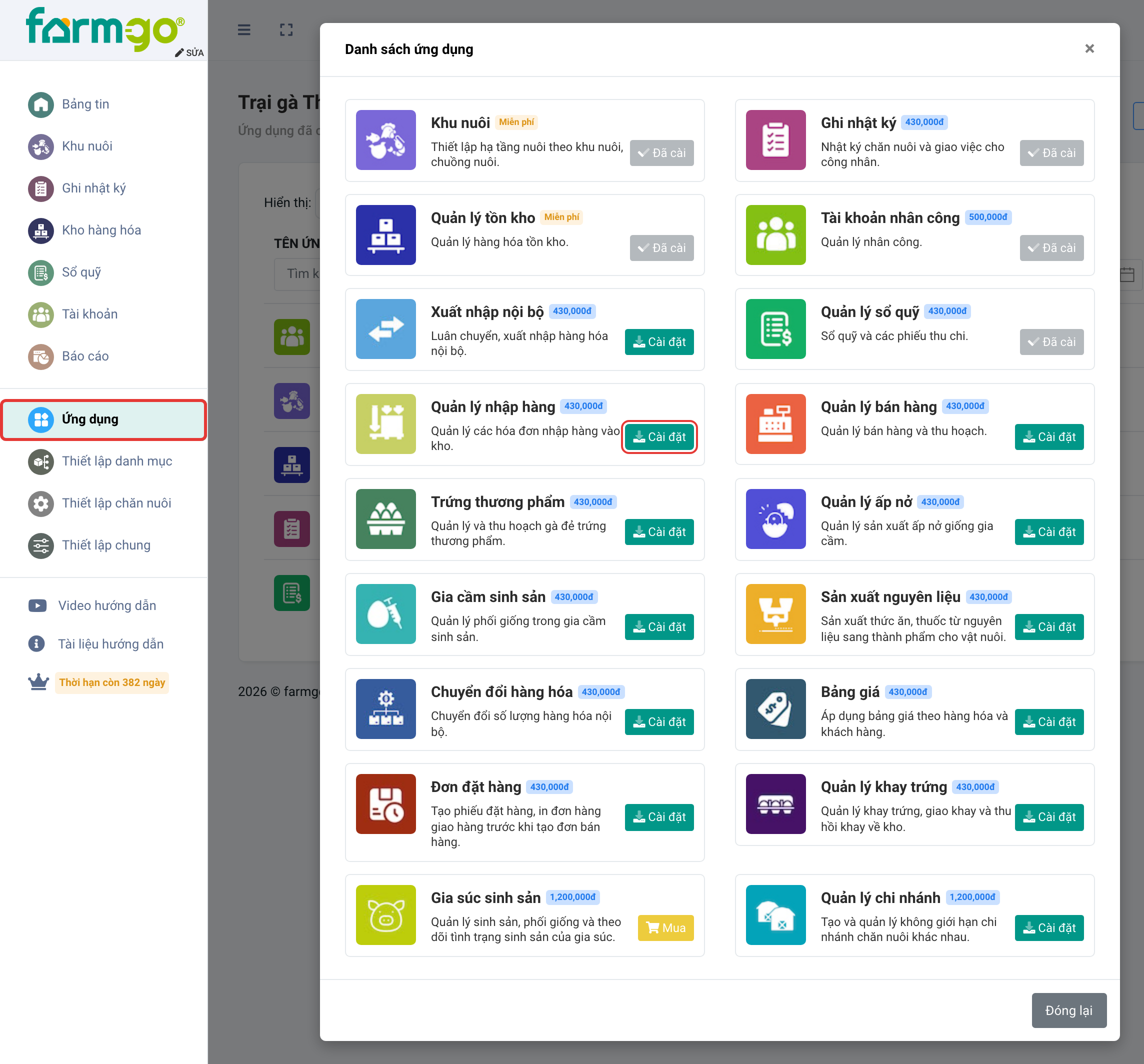Click the Quản lý ấp nở hatching icon

coord(775,519)
